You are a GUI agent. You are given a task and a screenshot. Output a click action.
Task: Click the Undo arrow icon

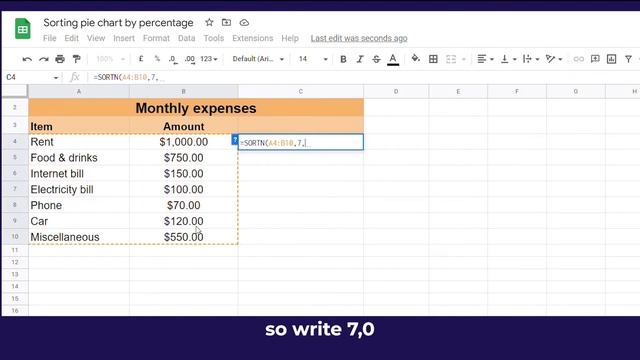[x=27, y=59]
